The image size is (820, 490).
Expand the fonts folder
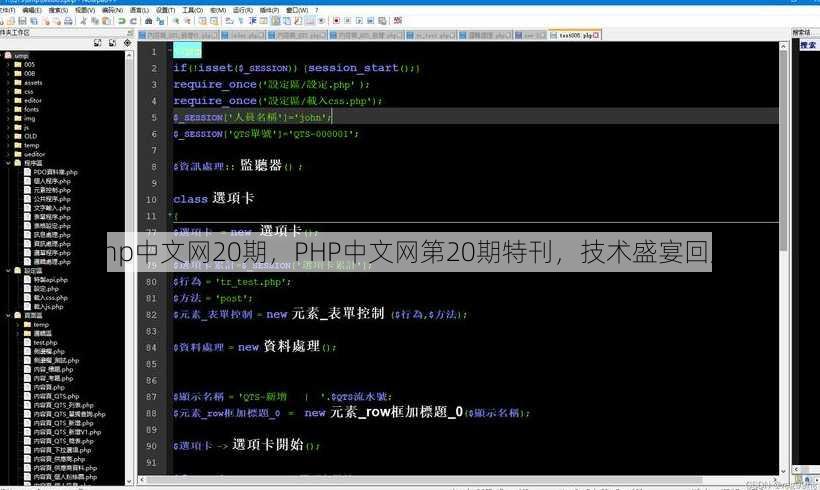[x=8, y=109]
